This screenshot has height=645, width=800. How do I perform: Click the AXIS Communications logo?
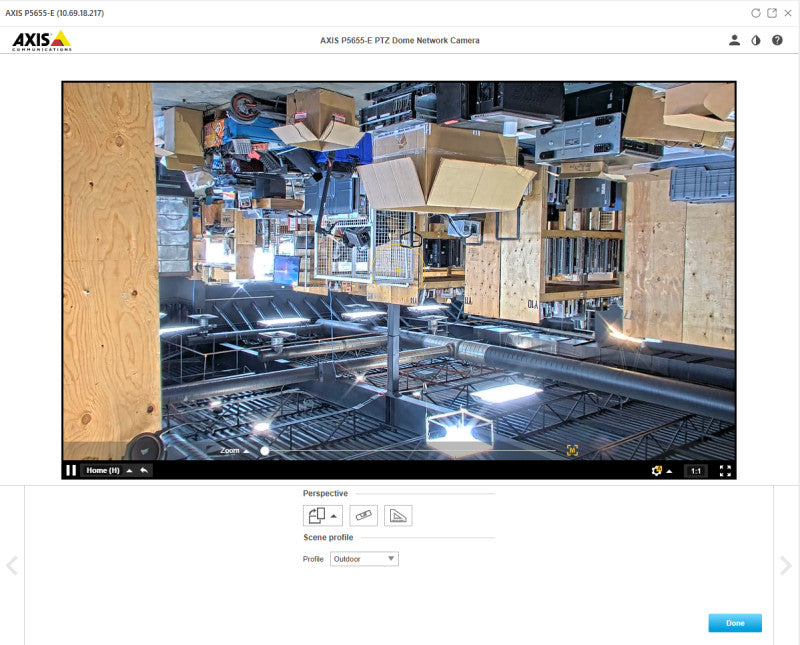42,41
